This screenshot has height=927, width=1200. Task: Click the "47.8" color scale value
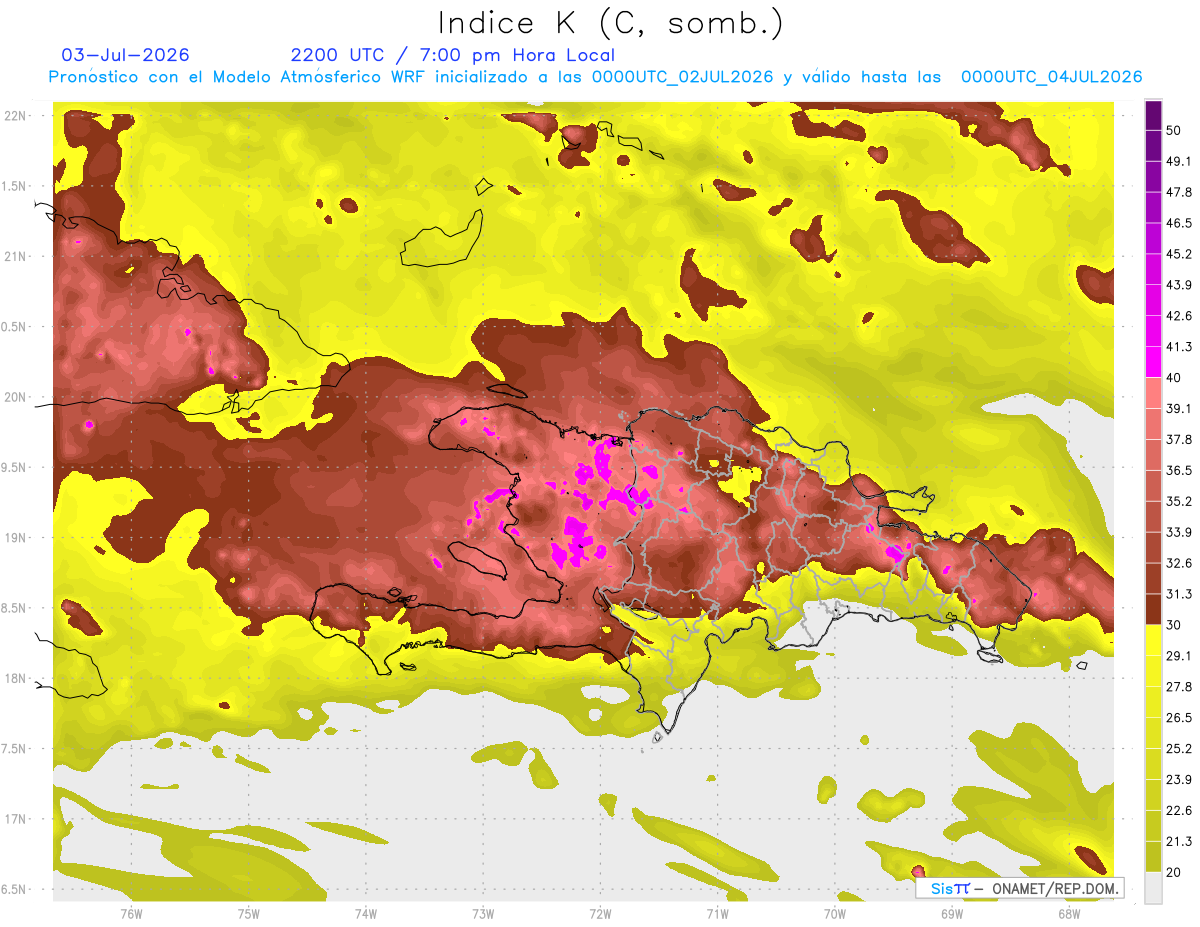(1178, 192)
